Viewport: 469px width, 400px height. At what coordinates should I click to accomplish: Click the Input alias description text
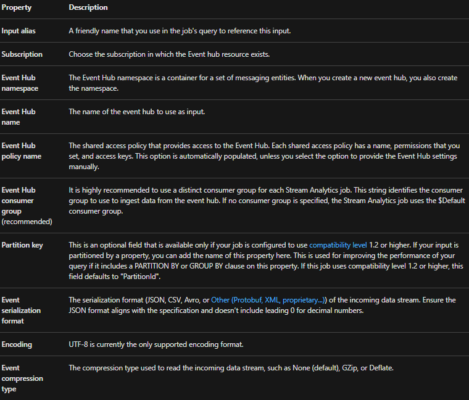[x=180, y=31]
